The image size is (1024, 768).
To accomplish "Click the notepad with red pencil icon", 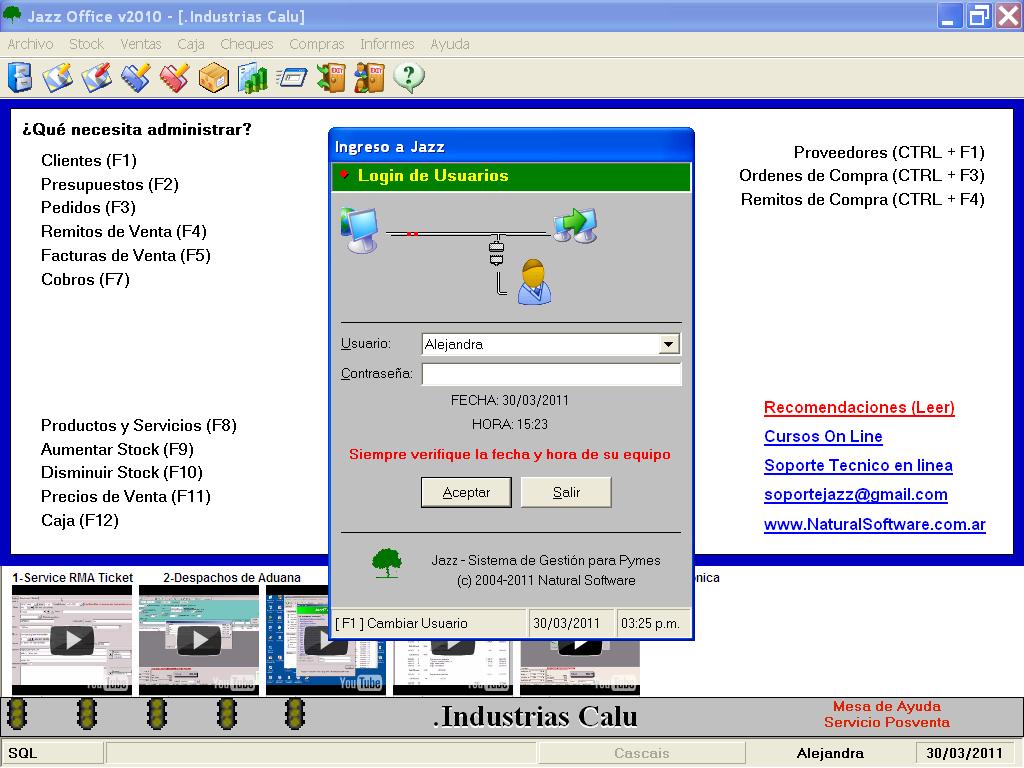I will [97, 78].
